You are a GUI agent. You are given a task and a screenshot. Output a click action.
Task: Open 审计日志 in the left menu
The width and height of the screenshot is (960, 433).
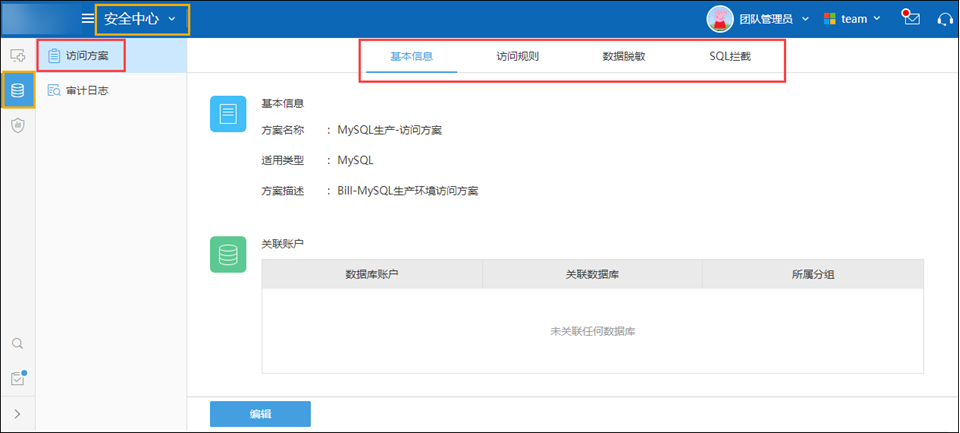[111, 90]
